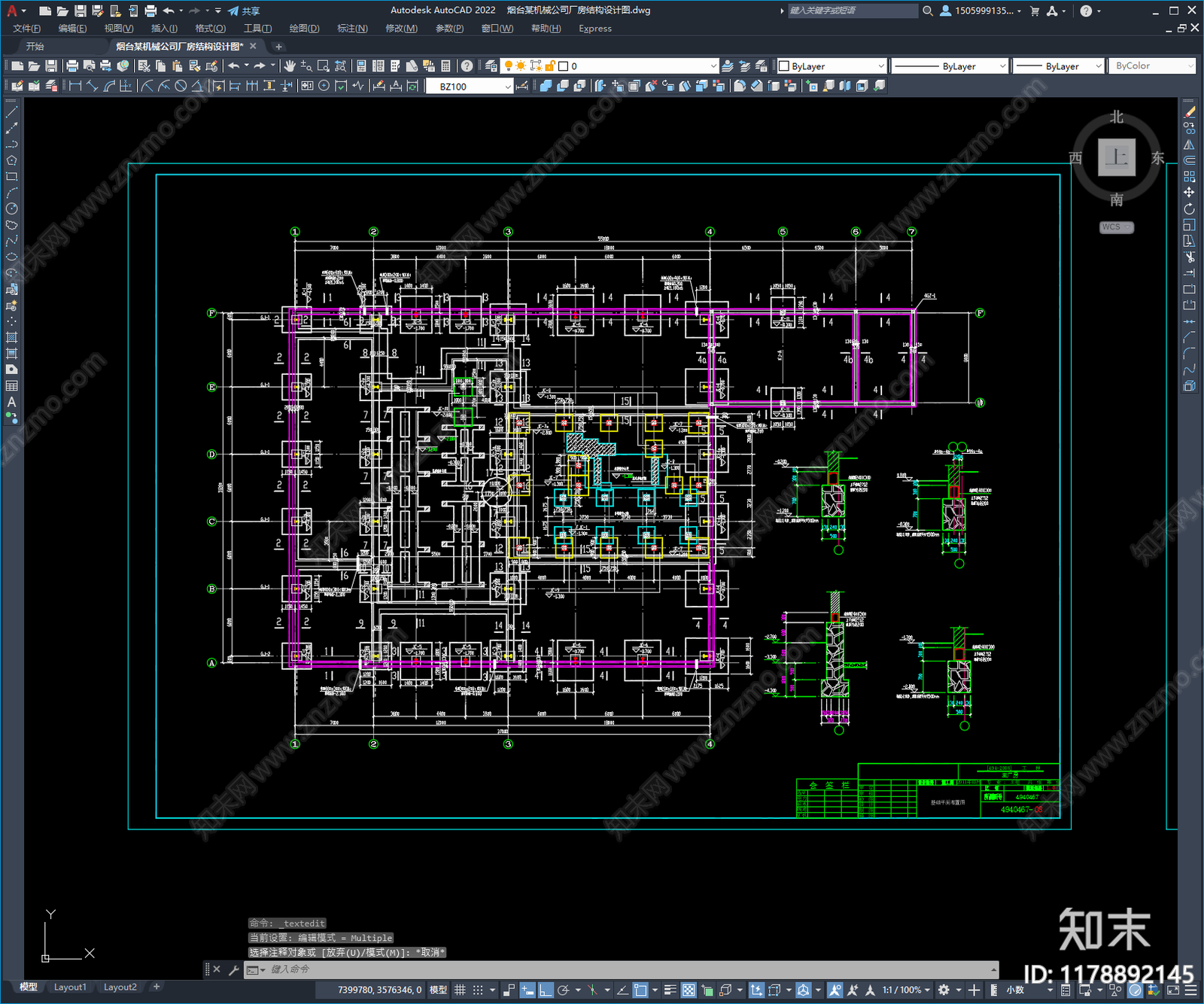The width and height of the screenshot is (1204, 1004).
Task: Click the Pan hand tool in toolbar
Action: (x=290, y=66)
